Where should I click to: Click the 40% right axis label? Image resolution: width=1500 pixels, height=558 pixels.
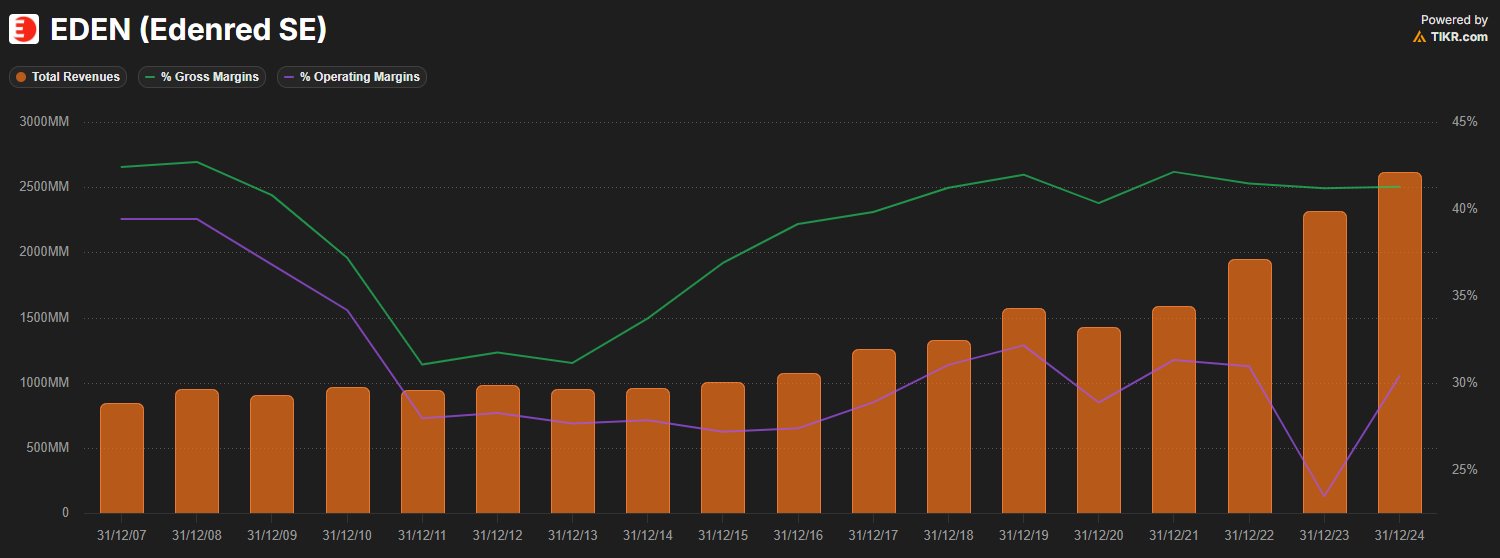coord(1465,208)
